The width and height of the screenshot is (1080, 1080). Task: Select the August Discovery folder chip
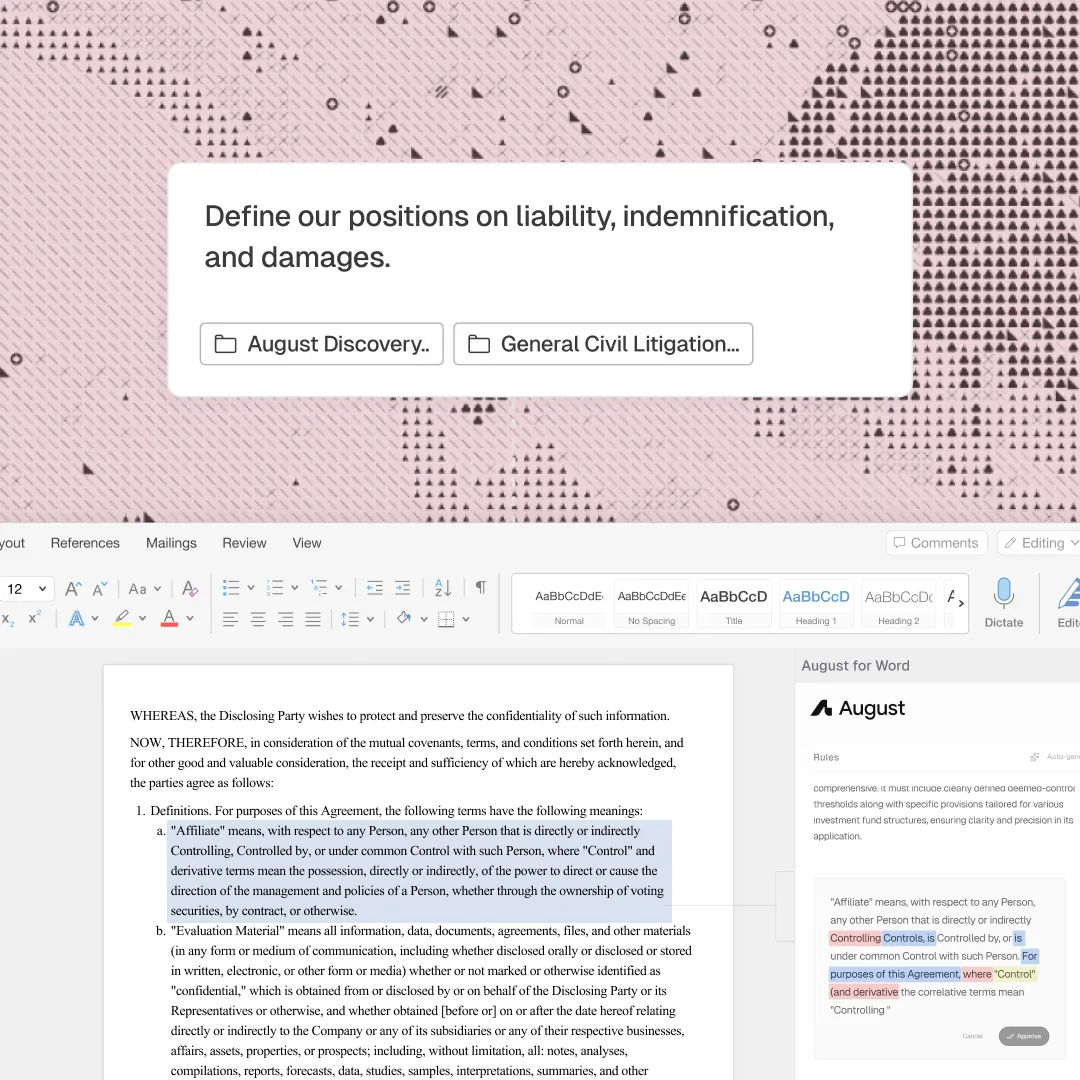click(322, 344)
